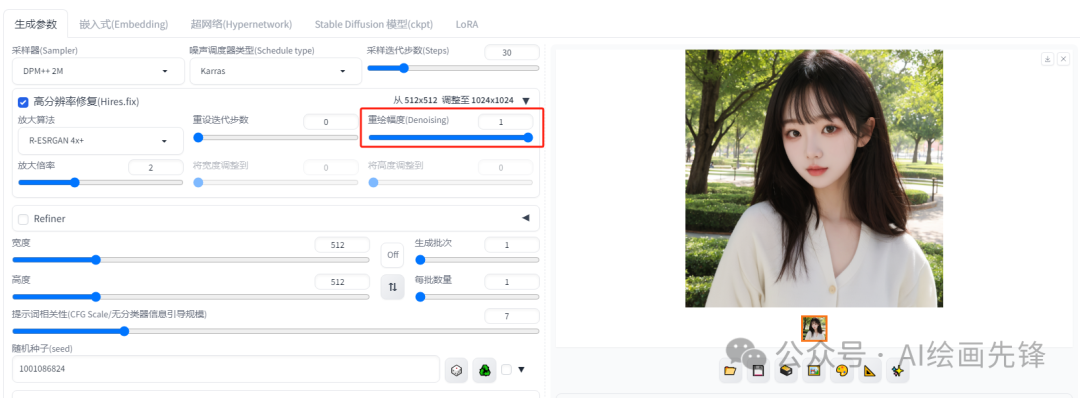The image size is (1080, 398).
Task: Send image to img2img via picture icon
Action: 813,370
